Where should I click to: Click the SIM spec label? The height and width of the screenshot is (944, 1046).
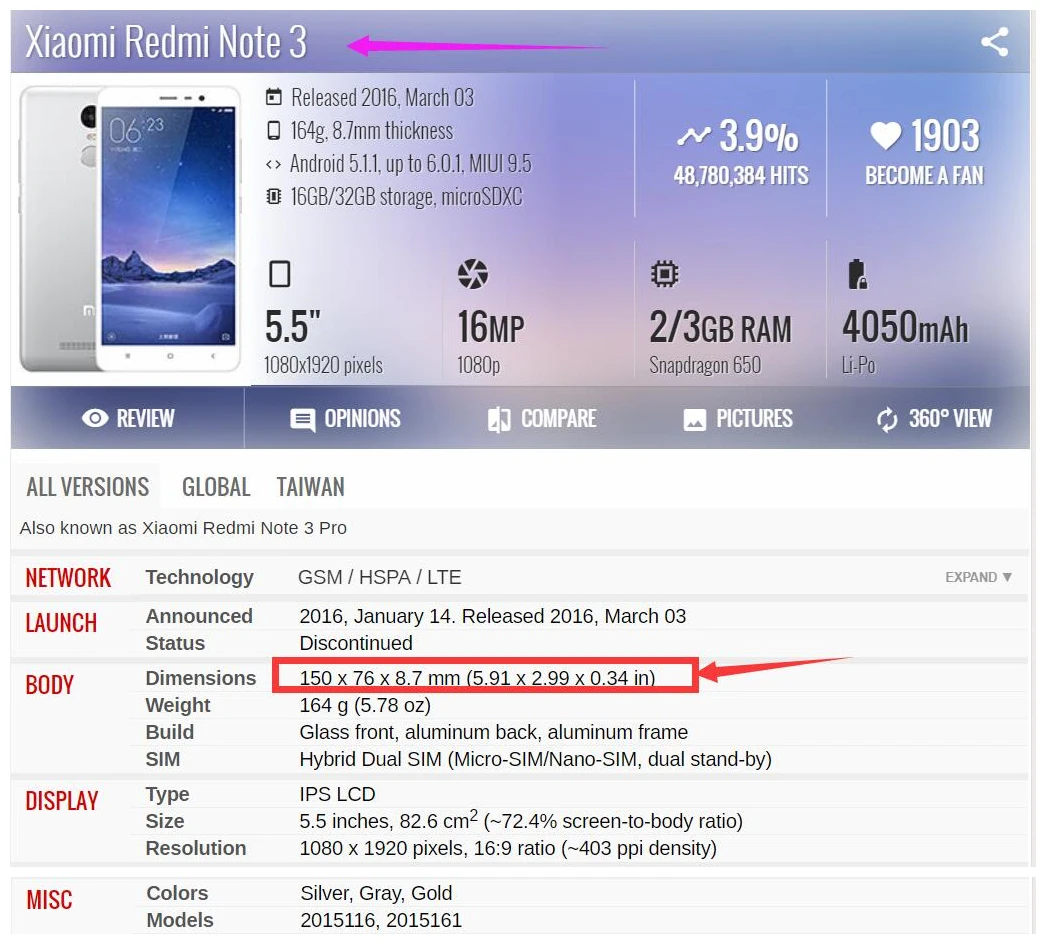pos(163,759)
